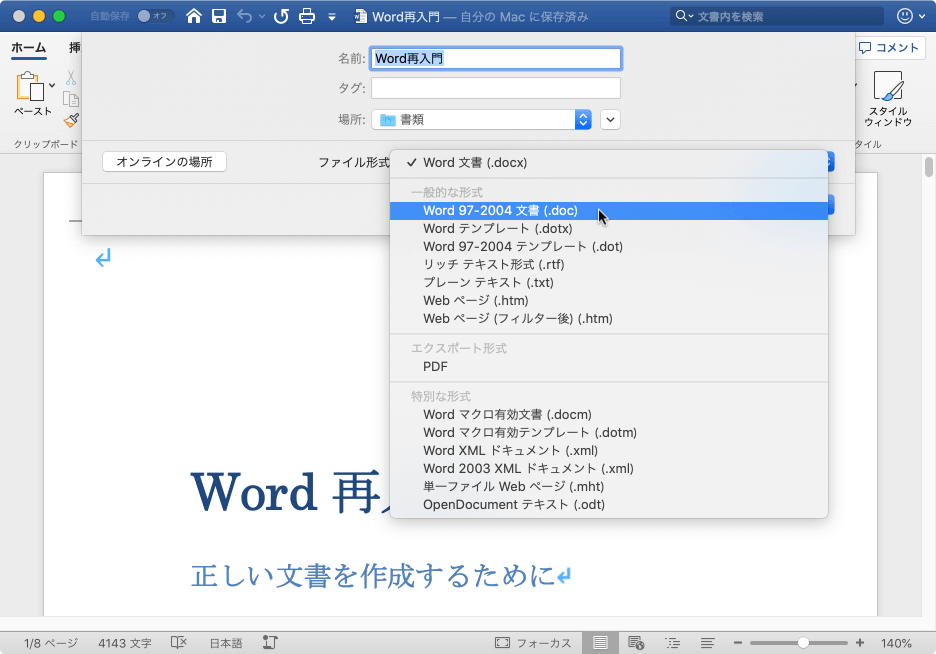Select Word 97-2004 文書 (.doc) format

tap(609, 211)
